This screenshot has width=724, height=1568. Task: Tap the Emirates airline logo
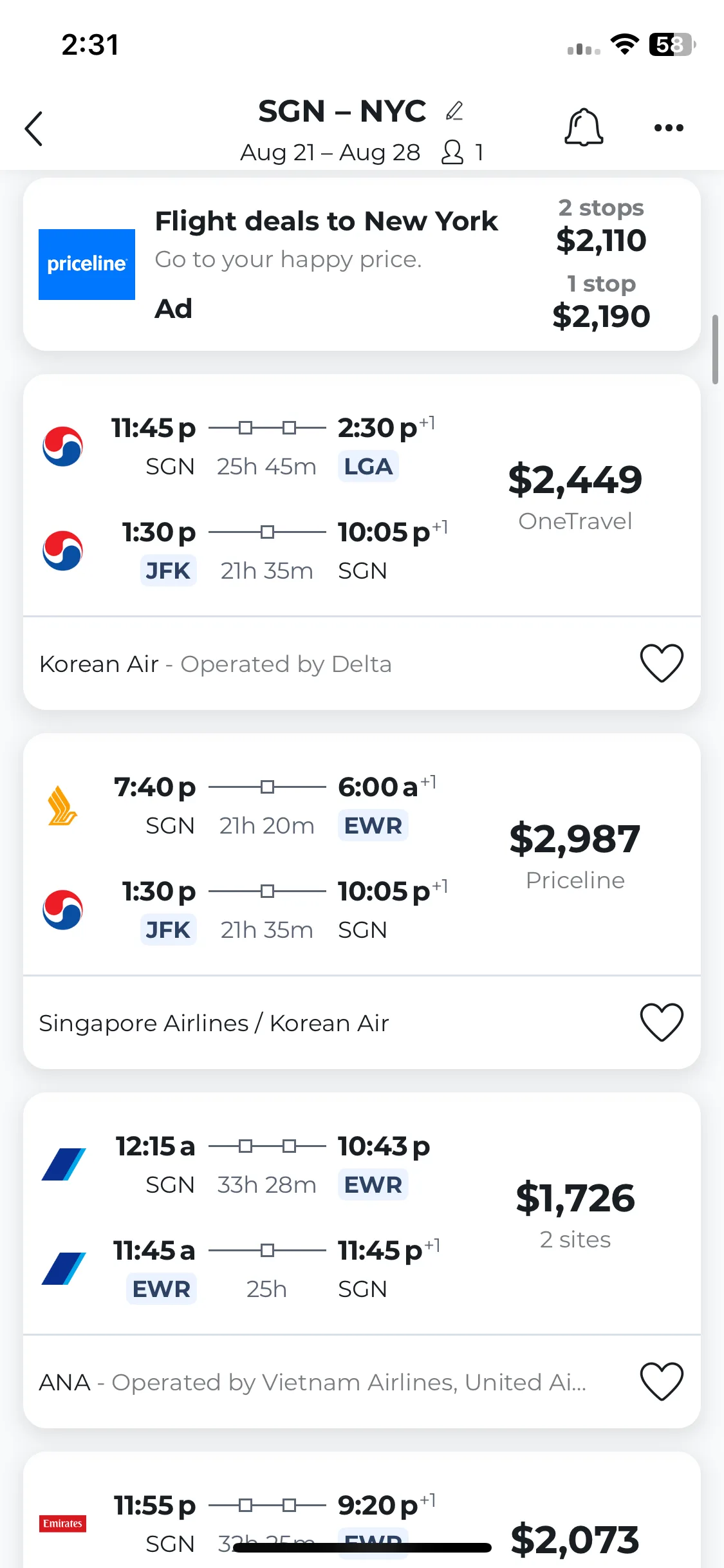(x=62, y=1524)
